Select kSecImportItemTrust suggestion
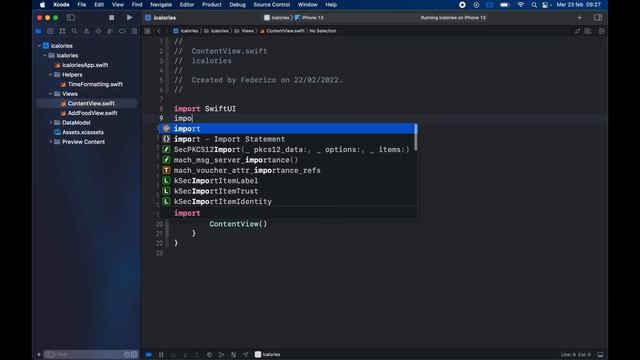The width and height of the screenshot is (640, 360). click(288, 191)
